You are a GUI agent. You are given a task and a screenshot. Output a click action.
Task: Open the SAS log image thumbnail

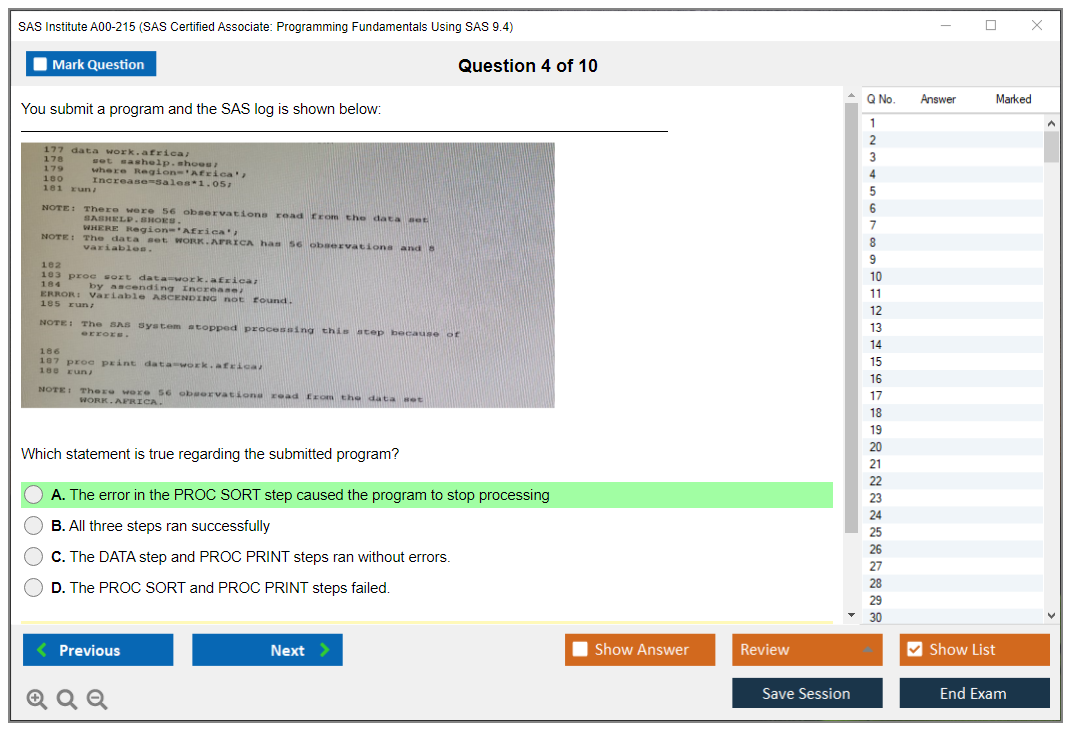point(288,275)
